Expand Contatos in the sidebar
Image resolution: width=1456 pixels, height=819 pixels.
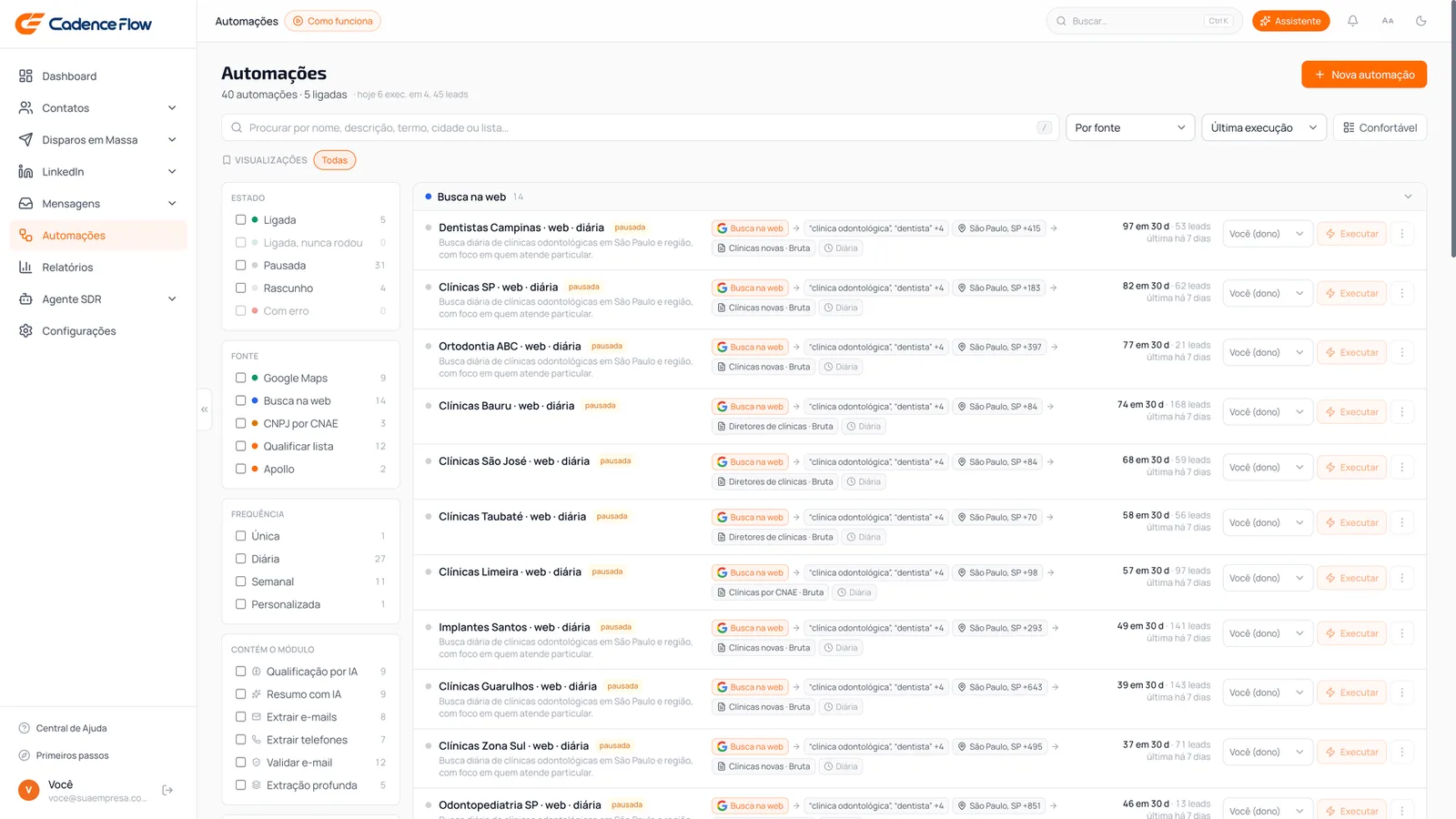pyautogui.click(x=98, y=108)
